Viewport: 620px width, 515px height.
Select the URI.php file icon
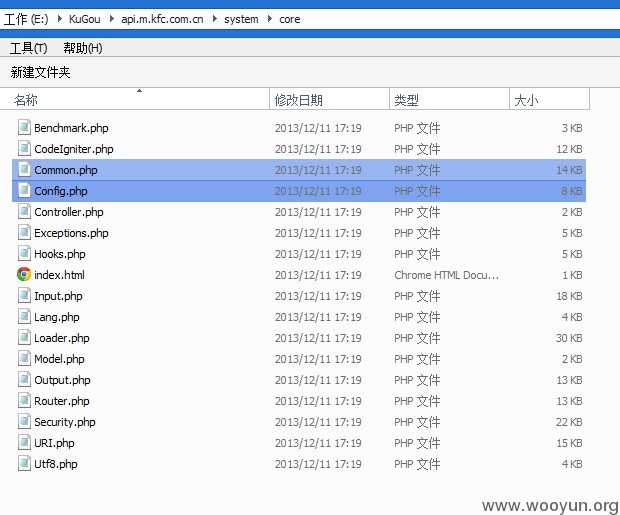click(24, 442)
